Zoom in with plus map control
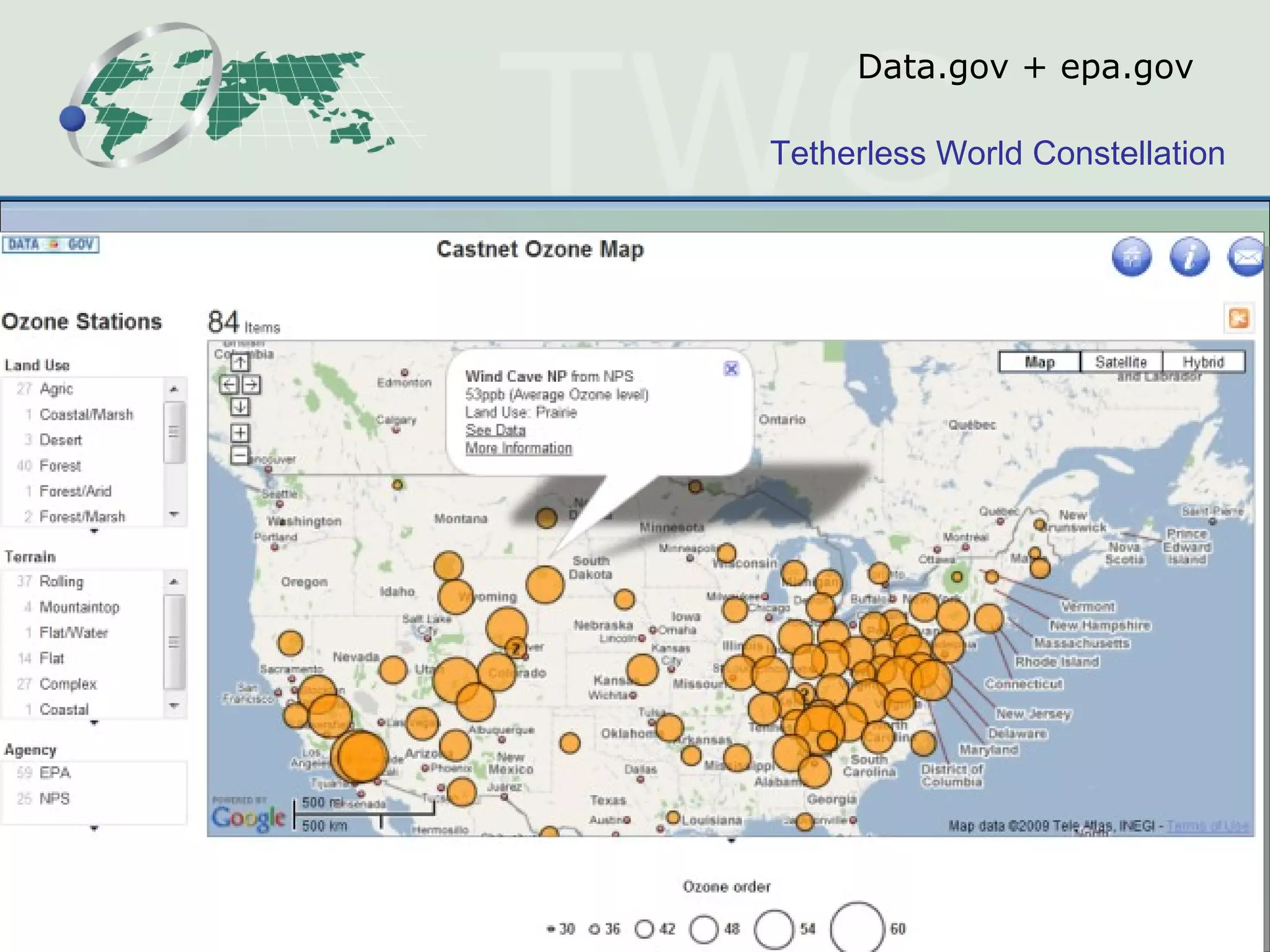This screenshot has width=1270, height=952. point(240,433)
